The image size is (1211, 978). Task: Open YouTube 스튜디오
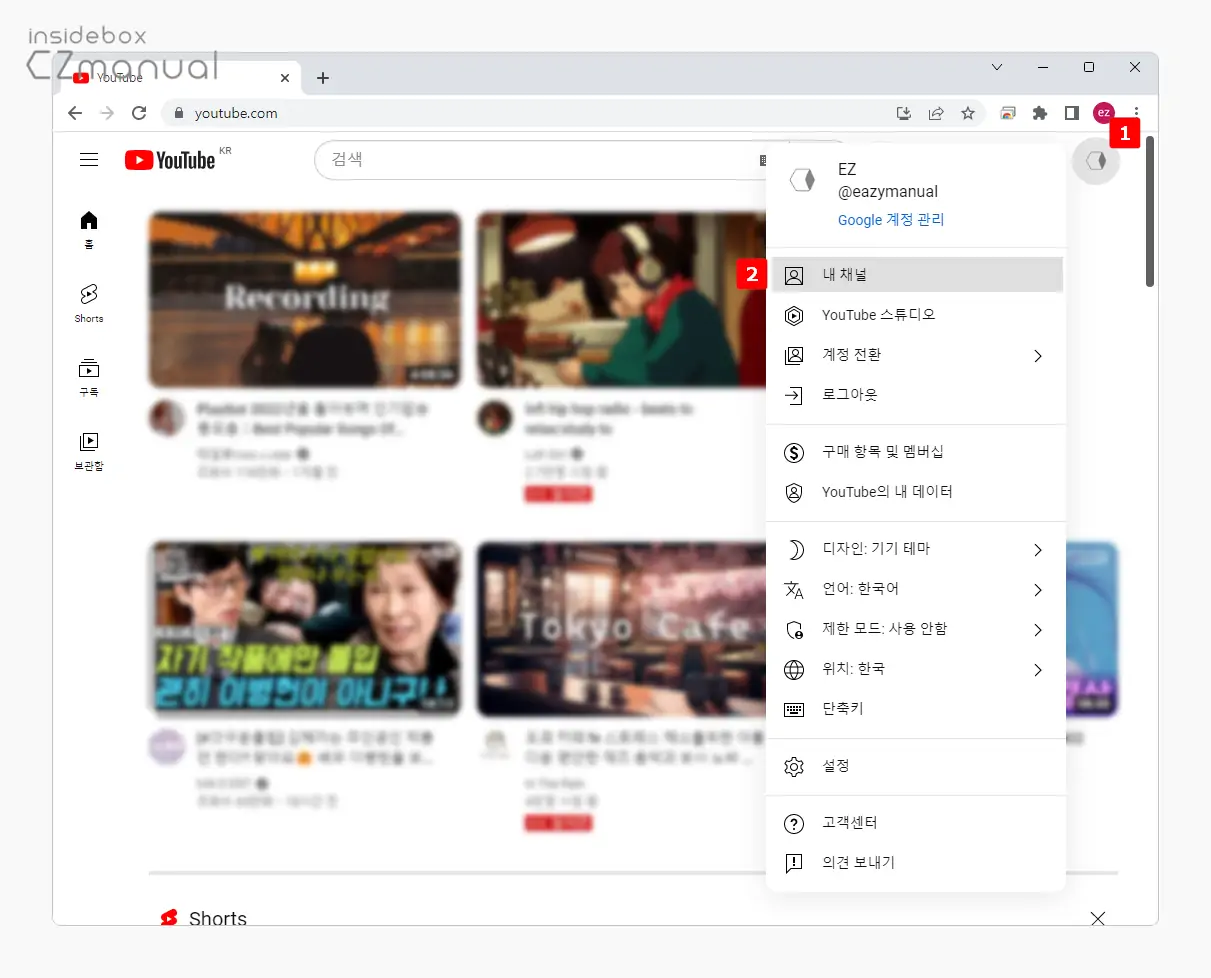coord(917,315)
